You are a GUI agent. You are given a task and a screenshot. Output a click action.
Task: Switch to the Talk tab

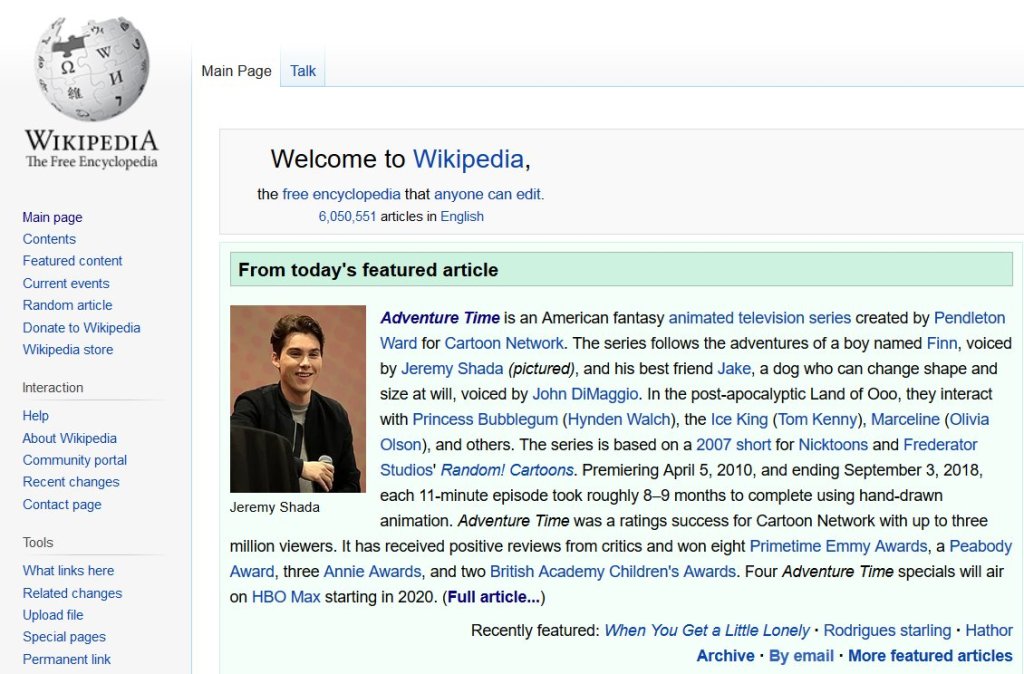click(303, 71)
